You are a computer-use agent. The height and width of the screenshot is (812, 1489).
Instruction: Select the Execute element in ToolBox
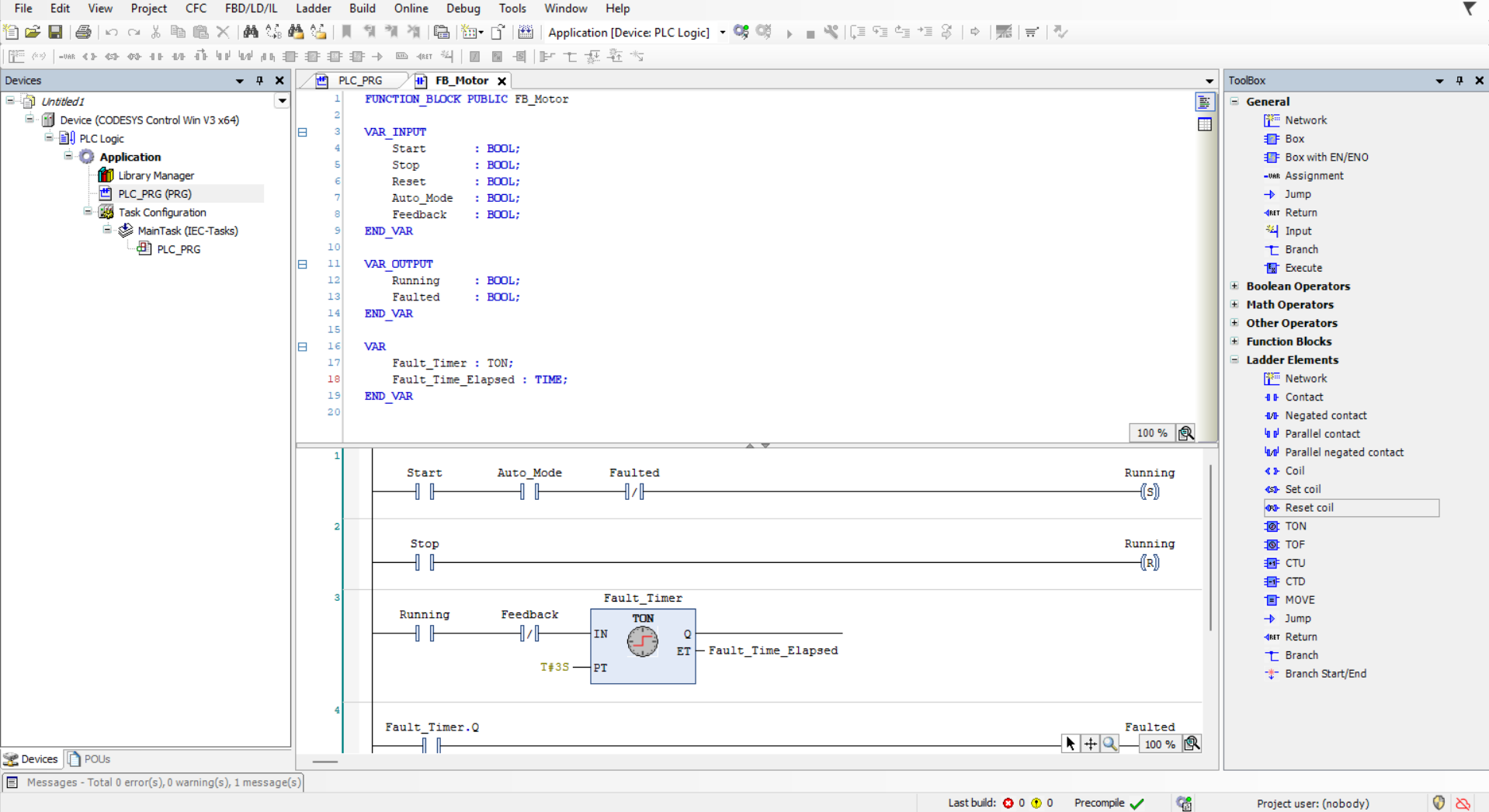(1303, 268)
